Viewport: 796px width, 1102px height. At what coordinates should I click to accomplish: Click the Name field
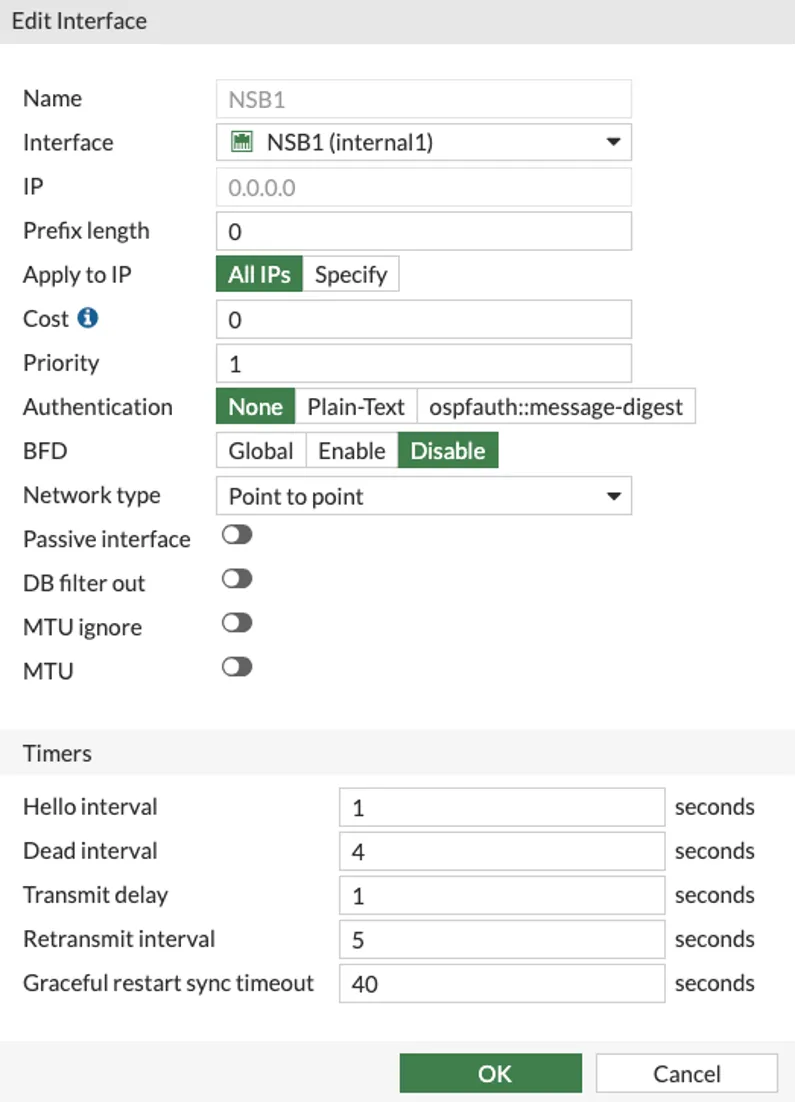(424, 99)
